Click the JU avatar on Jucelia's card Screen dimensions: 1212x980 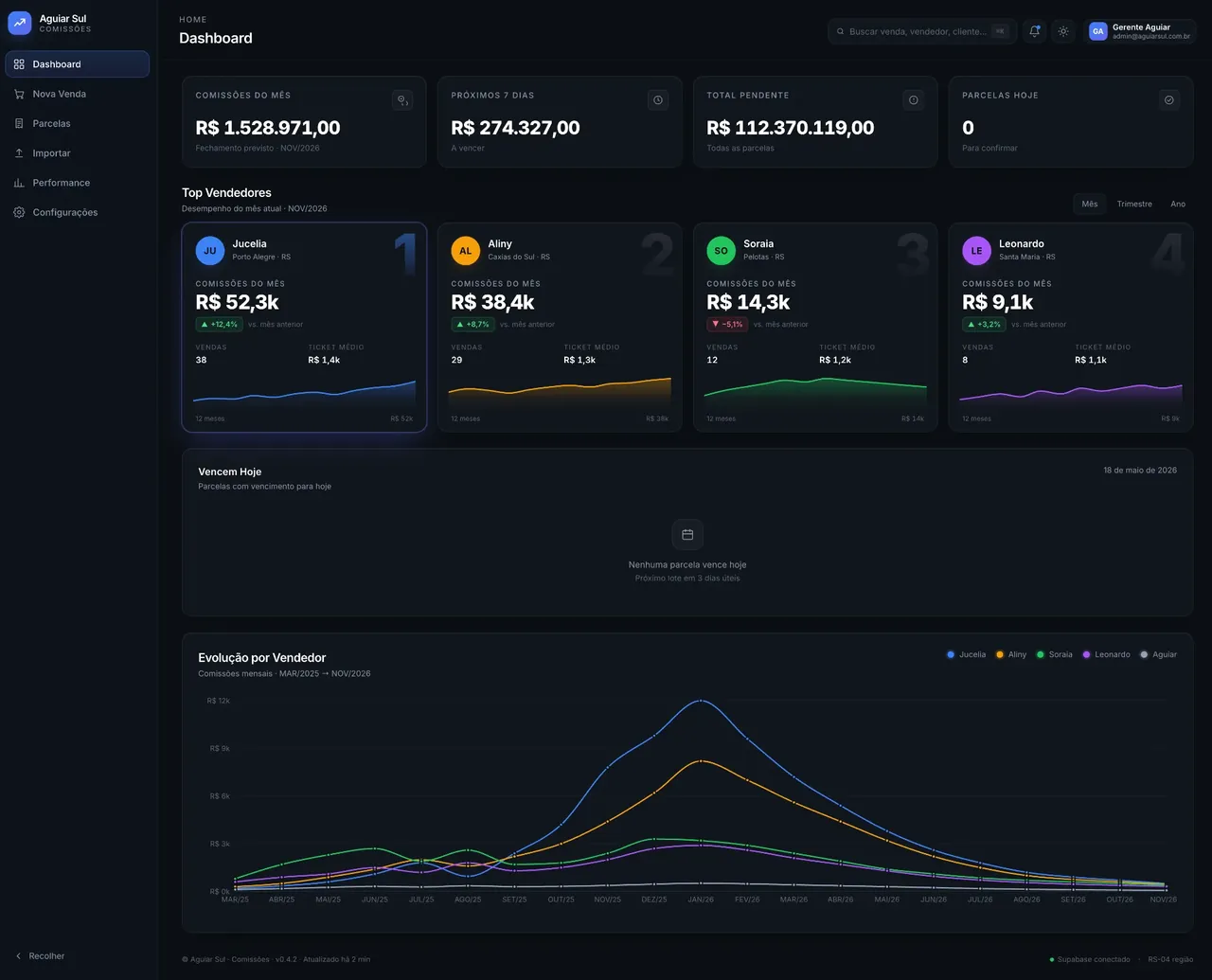coord(210,251)
